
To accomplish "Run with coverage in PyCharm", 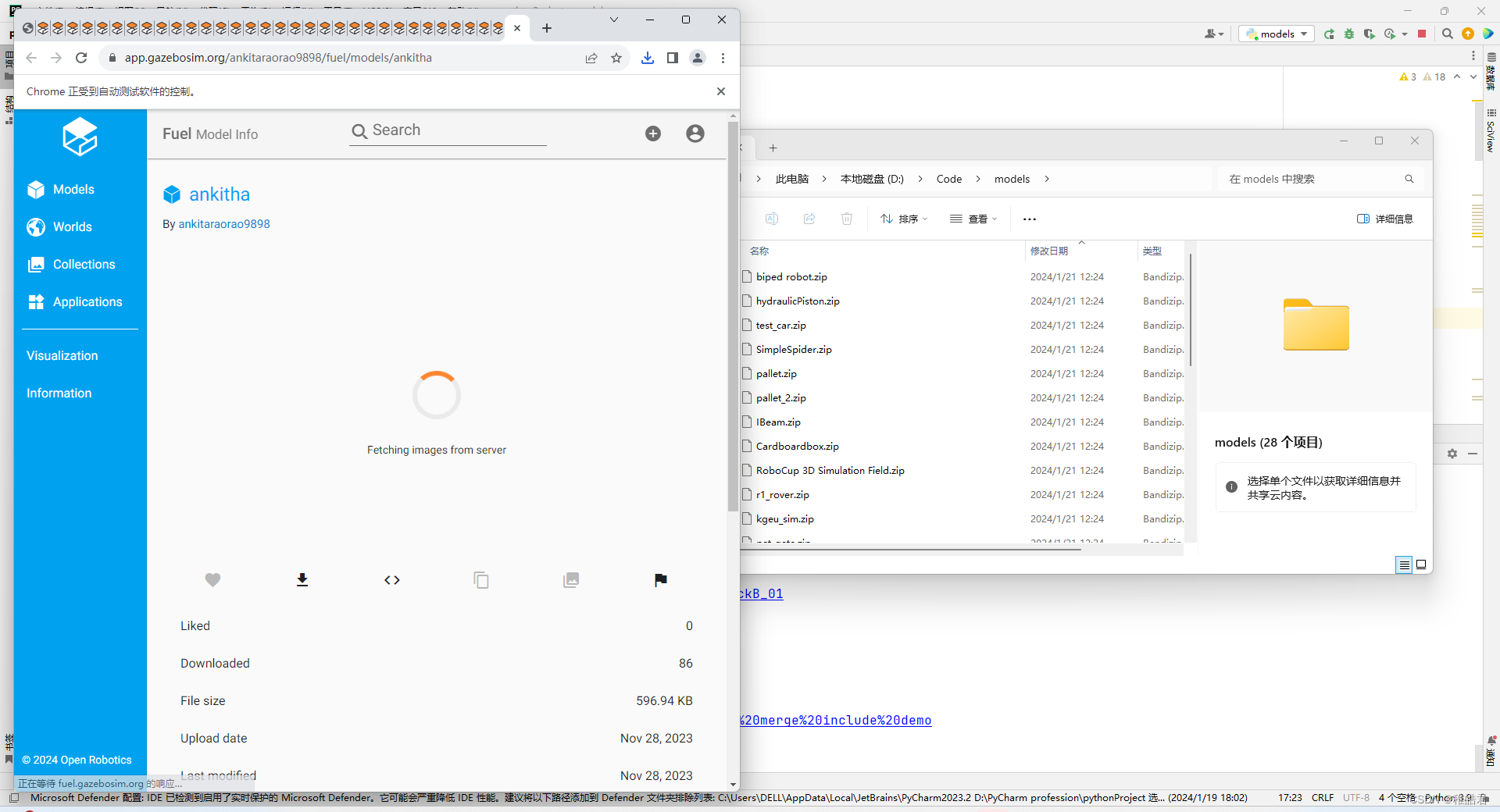I will coord(1370,34).
